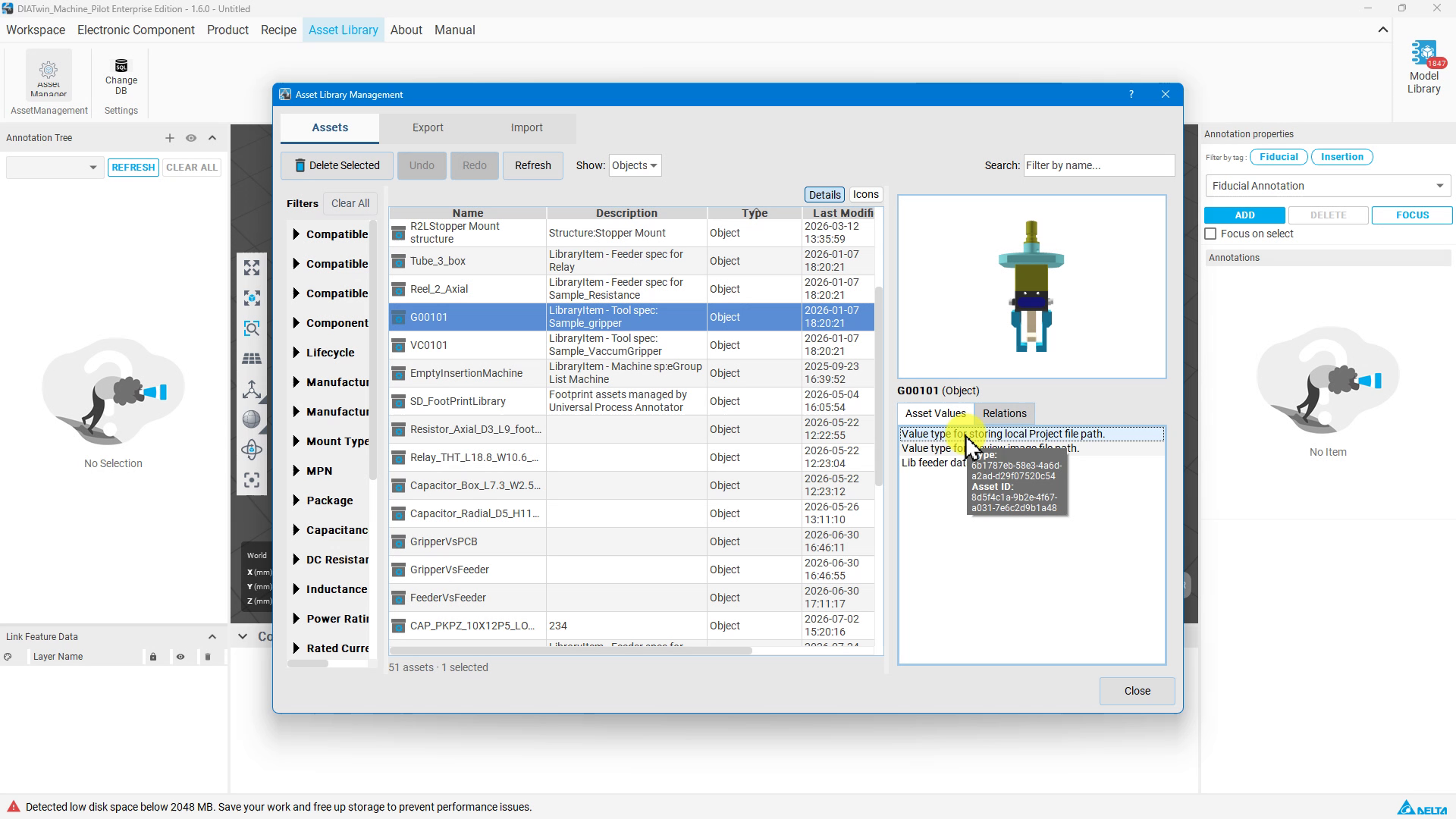This screenshot has width=1456, height=819.
Task: Expand the MPN filter group
Action: pos(296,471)
